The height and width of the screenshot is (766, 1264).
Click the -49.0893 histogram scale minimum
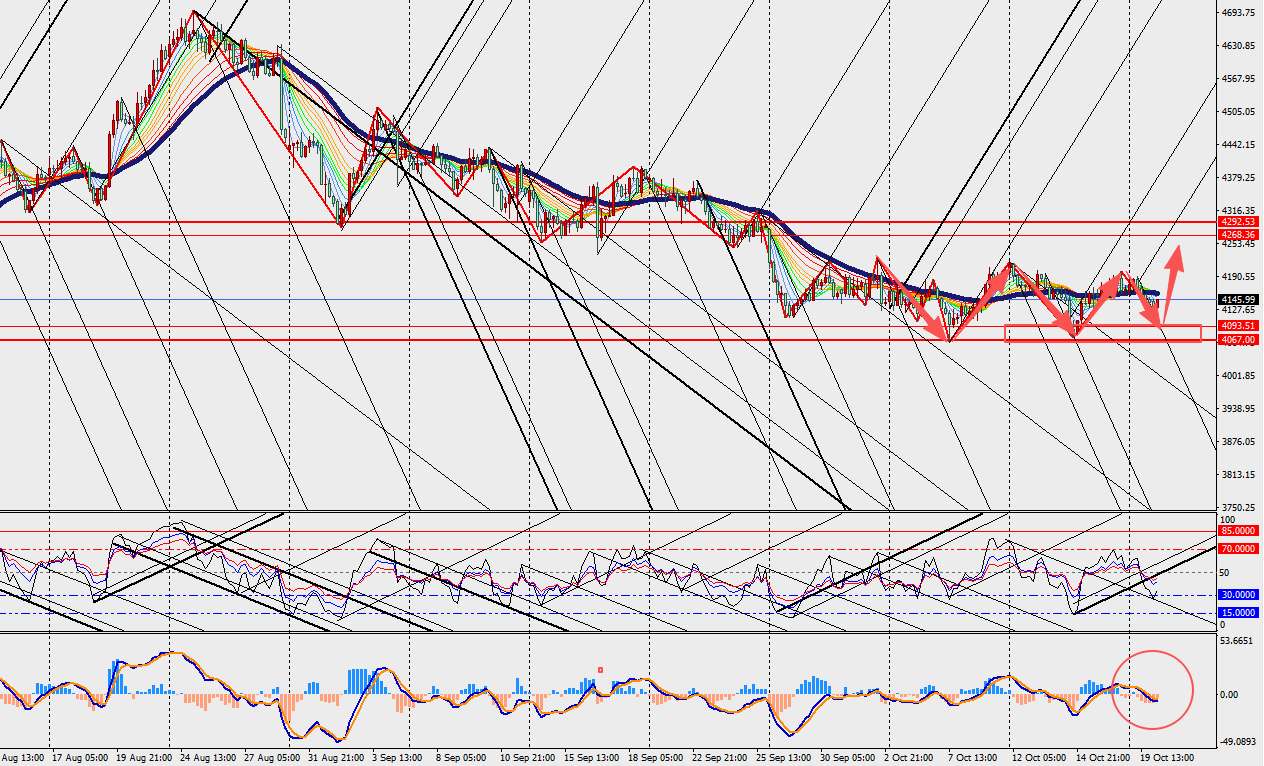(x=1237, y=743)
